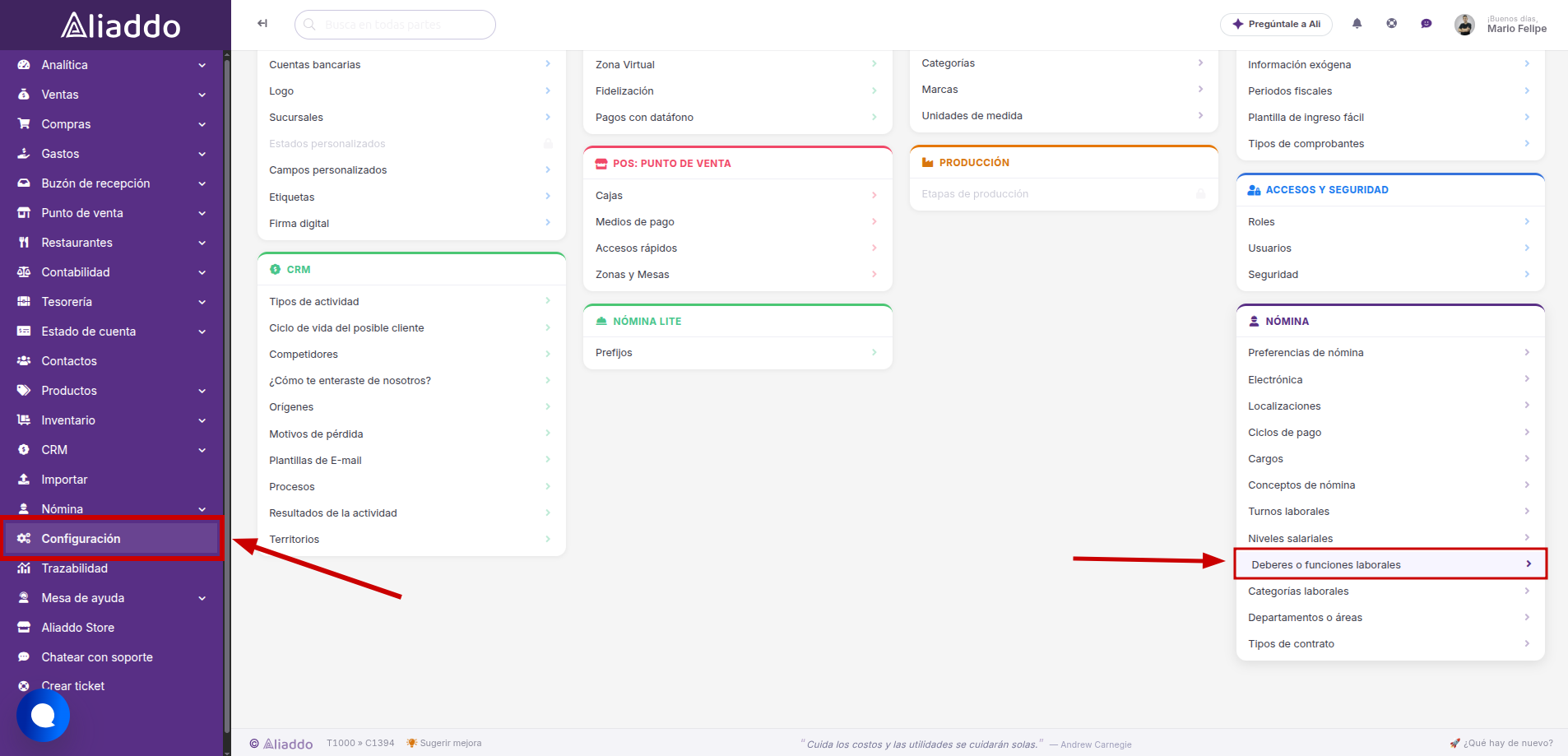
Task: Expand the Inventario menu chevron
Action: pyautogui.click(x=202, y=420)
